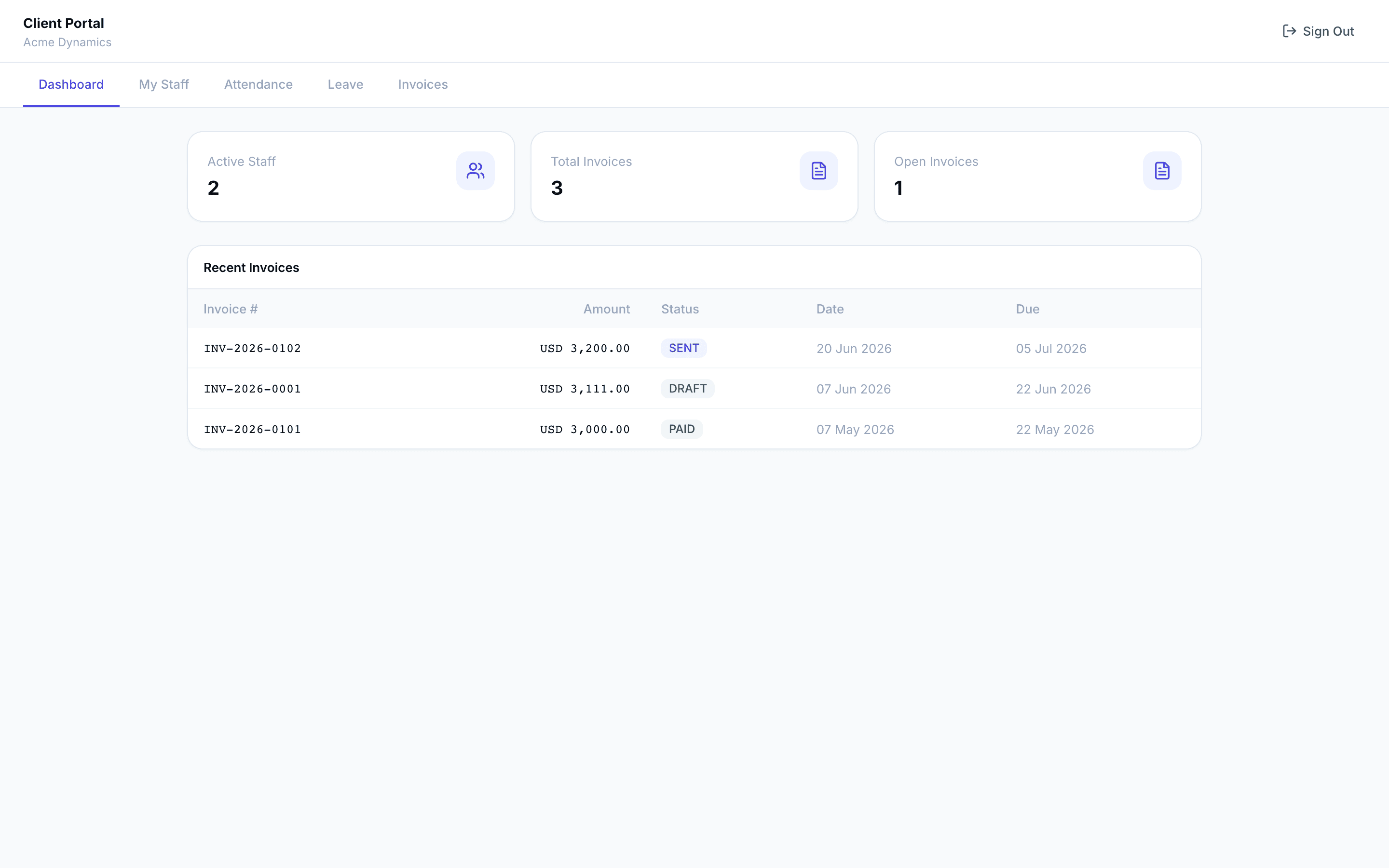Click the Total Invoices document icon

[818, 171]
